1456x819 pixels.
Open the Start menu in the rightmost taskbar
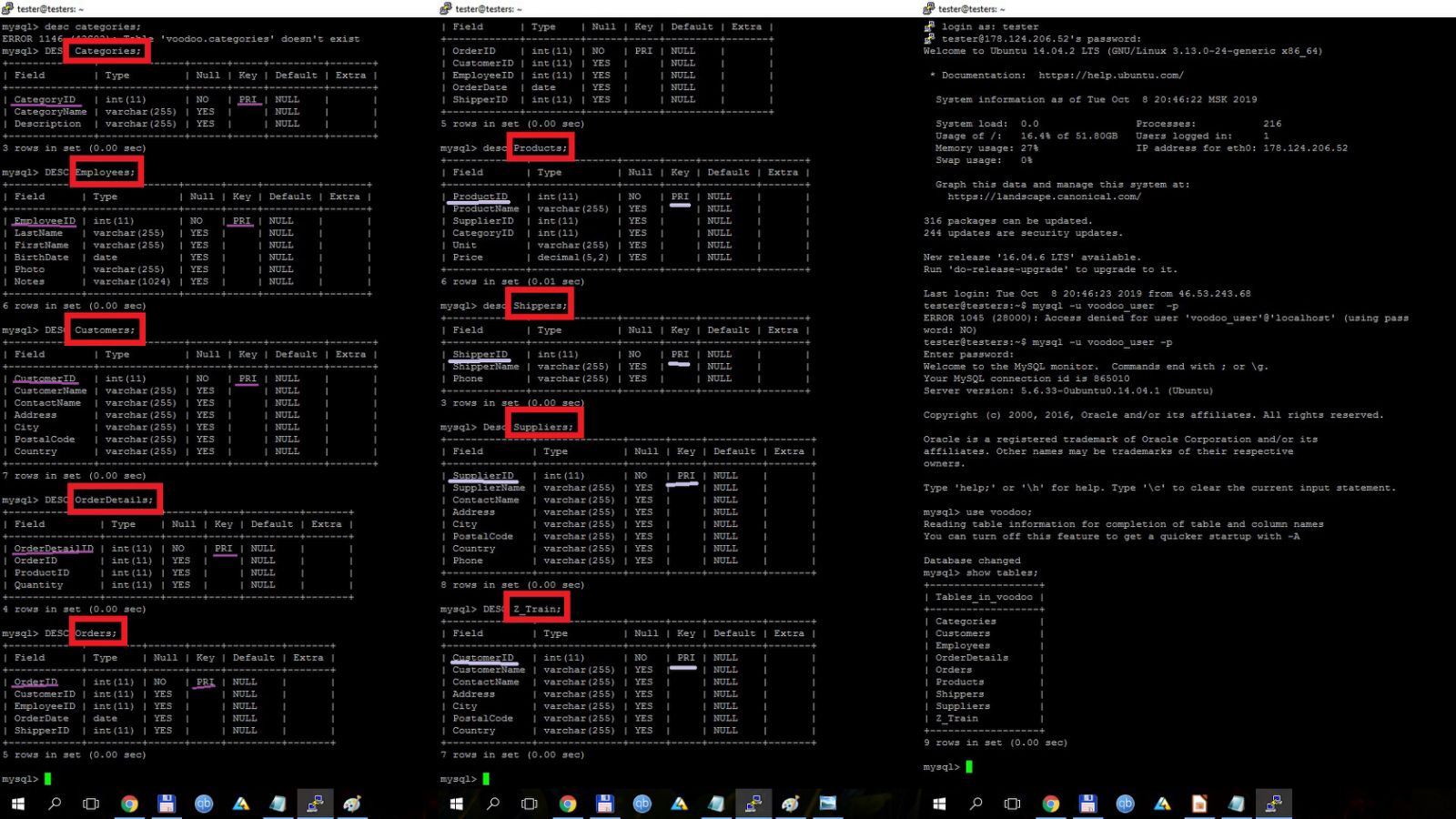coord(939,804)
